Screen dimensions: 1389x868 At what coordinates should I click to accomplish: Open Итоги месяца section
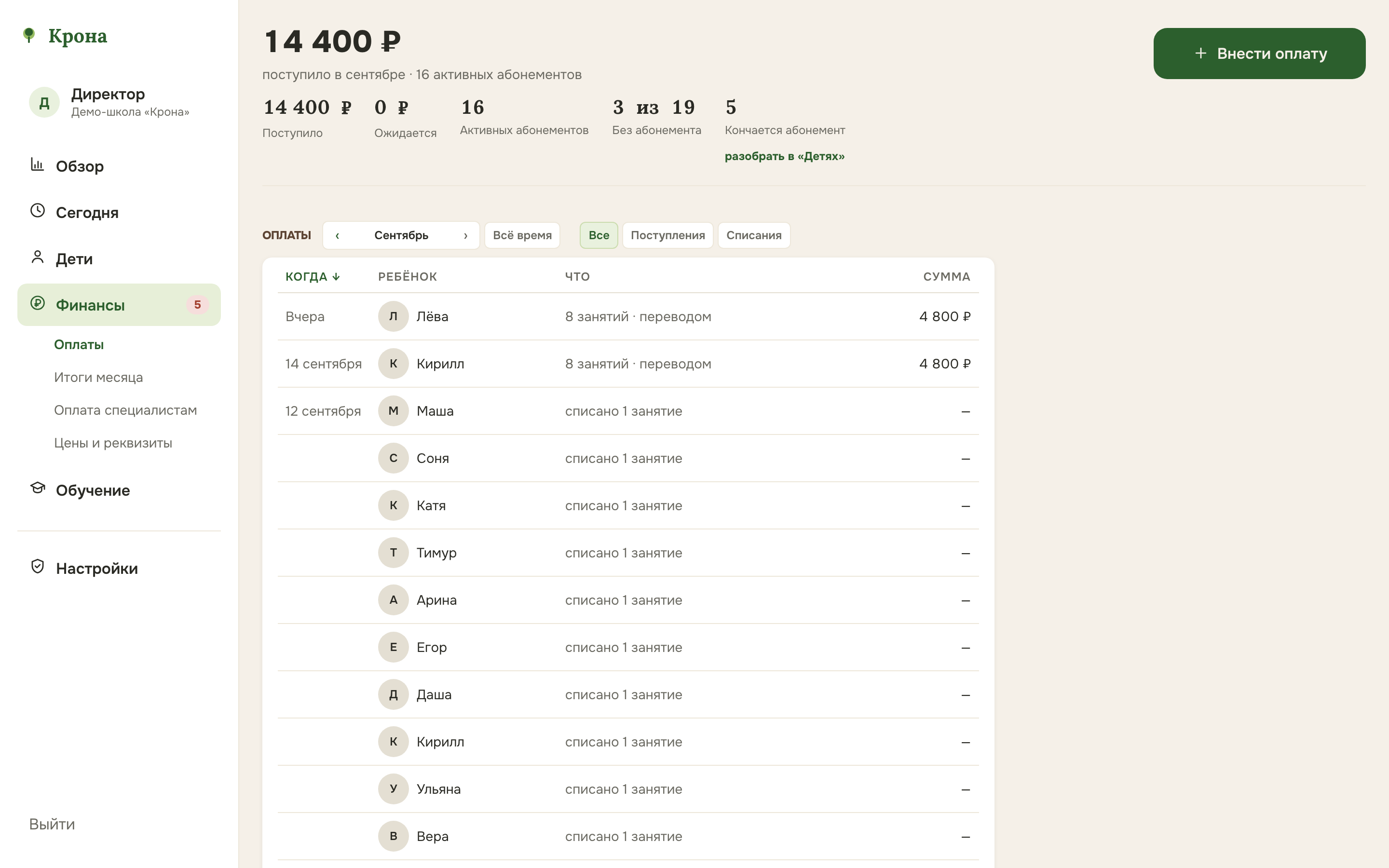click(x=98, y=377)
